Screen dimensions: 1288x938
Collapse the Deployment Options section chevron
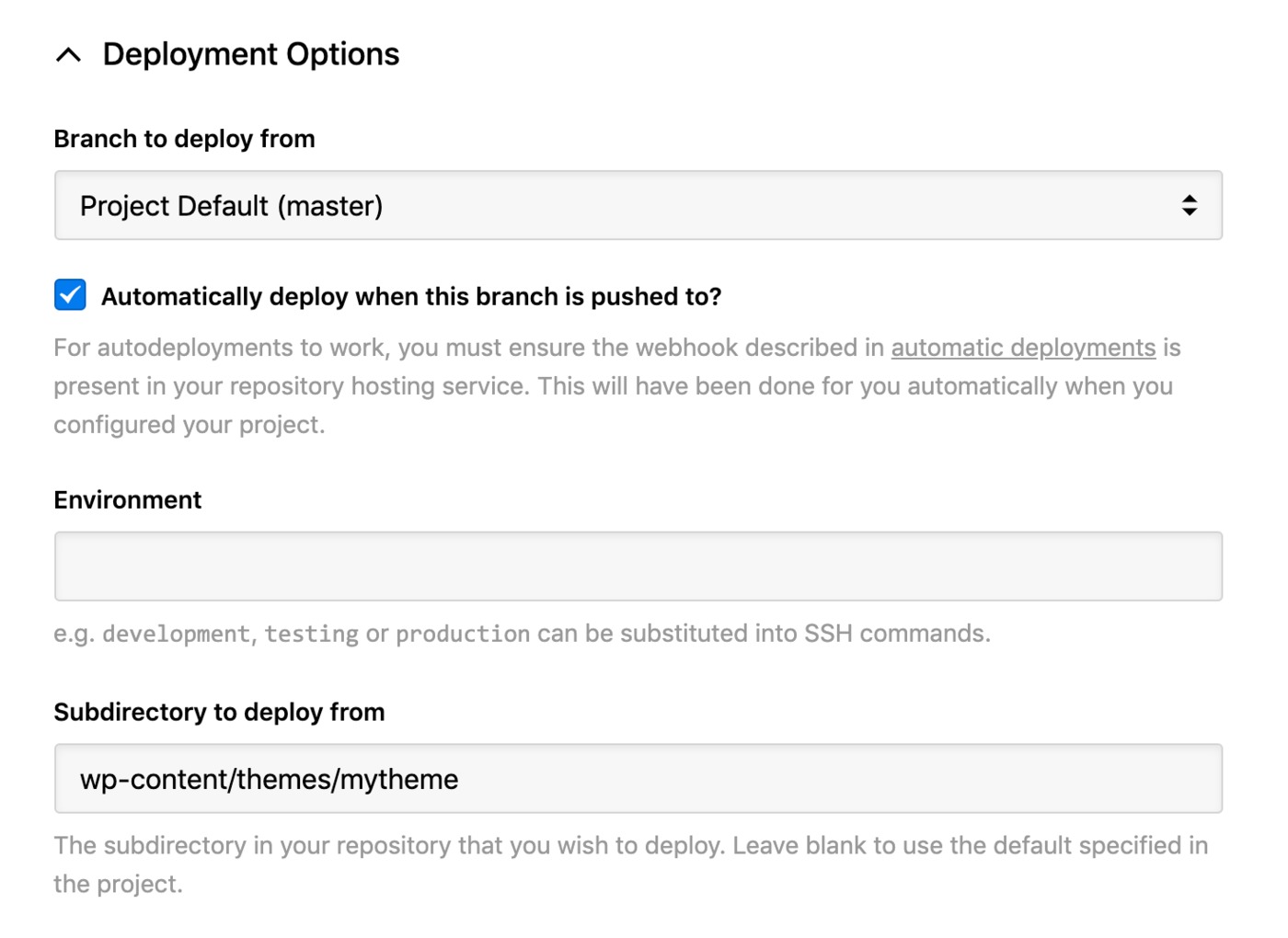coord(68,55)
